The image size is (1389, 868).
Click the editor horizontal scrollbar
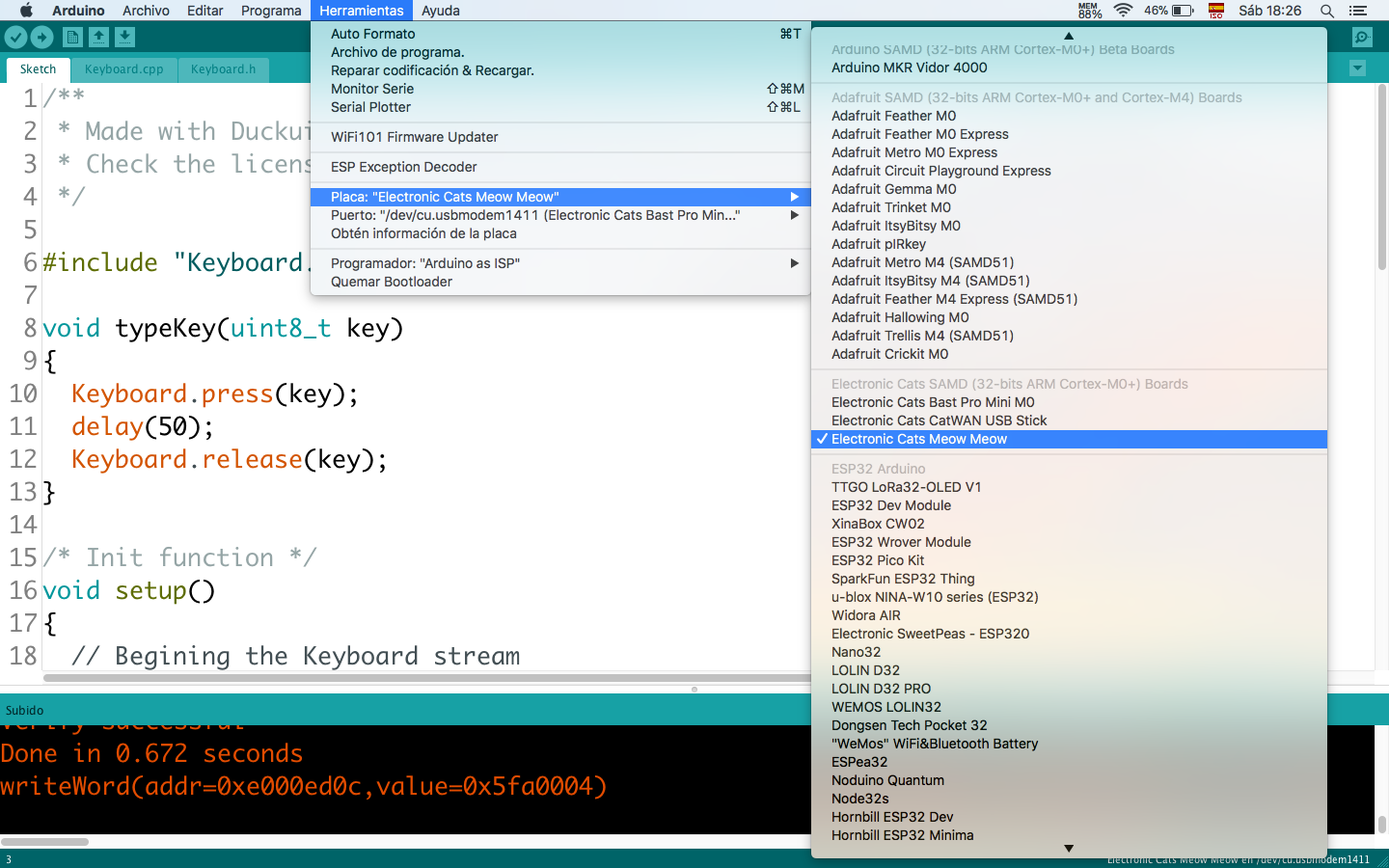427,678
